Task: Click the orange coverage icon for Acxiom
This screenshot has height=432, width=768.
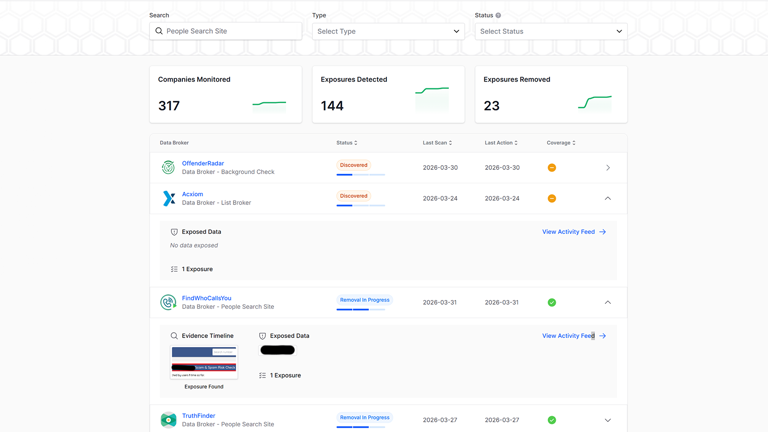Action: (551, 199)
